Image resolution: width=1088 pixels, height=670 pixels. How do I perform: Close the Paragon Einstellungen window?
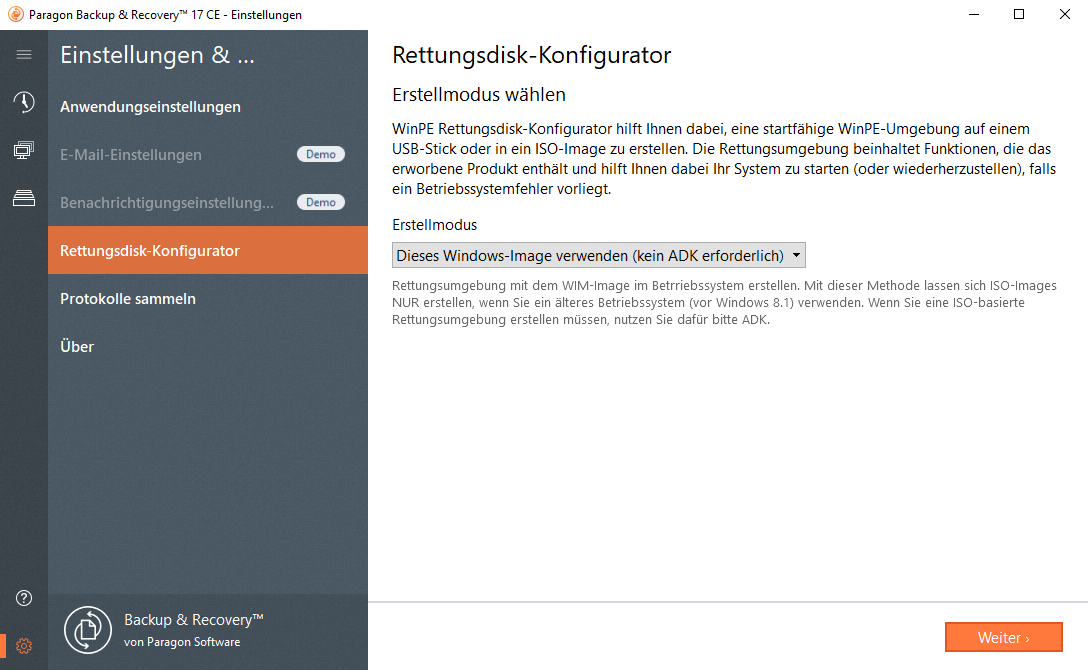click(1064, 14)
